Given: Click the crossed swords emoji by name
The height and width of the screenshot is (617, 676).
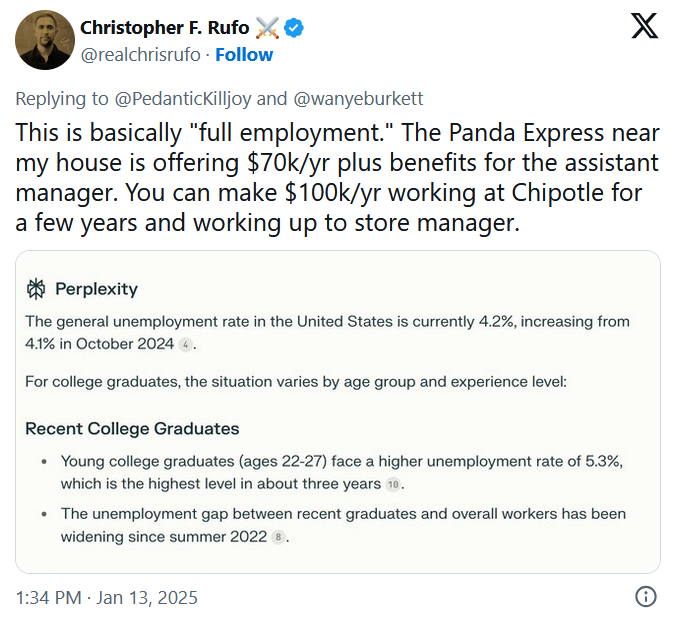Looking at the screenshot, I should tap(267, 28).
